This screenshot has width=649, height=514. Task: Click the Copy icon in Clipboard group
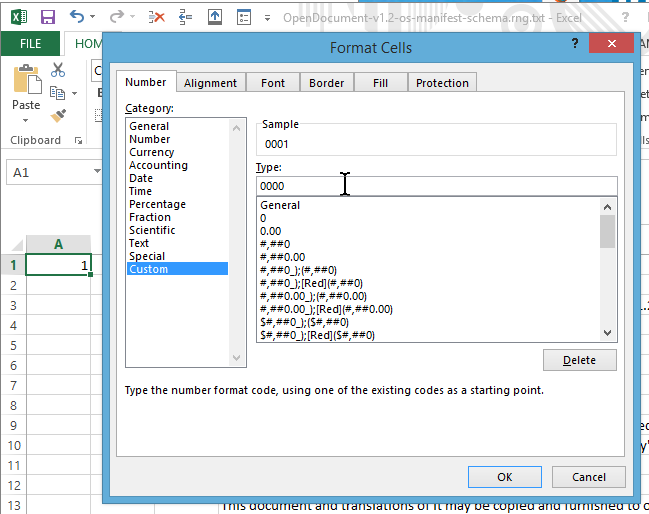tap(58, 93)
